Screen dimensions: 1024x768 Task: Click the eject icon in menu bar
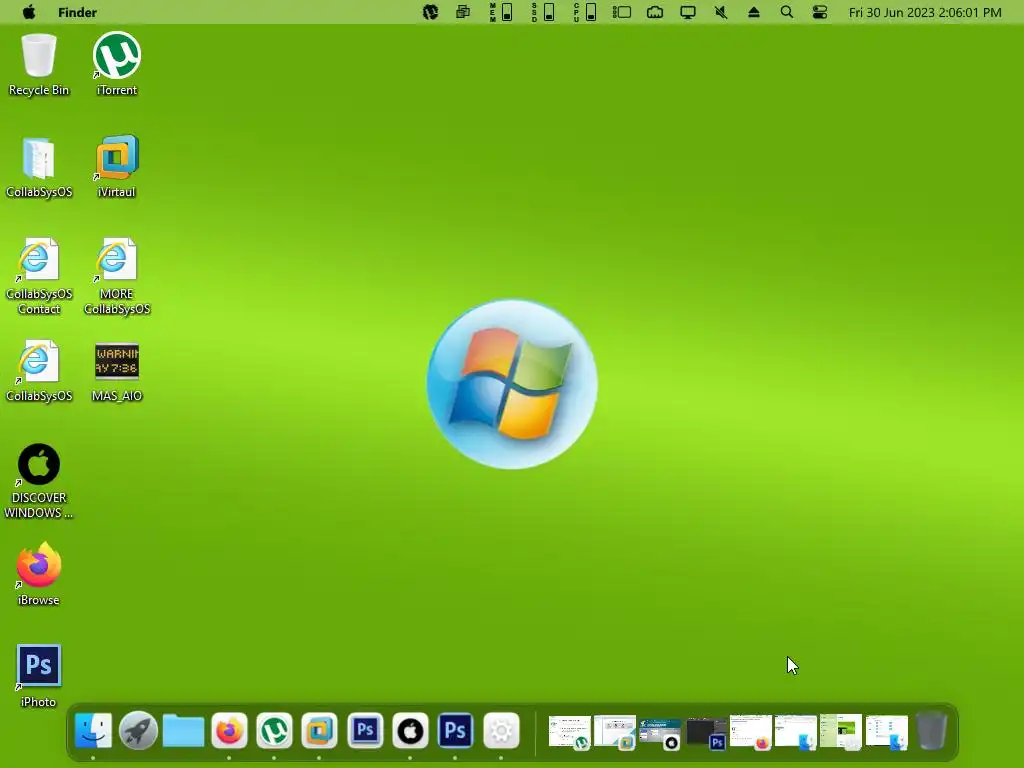point(754,12)
